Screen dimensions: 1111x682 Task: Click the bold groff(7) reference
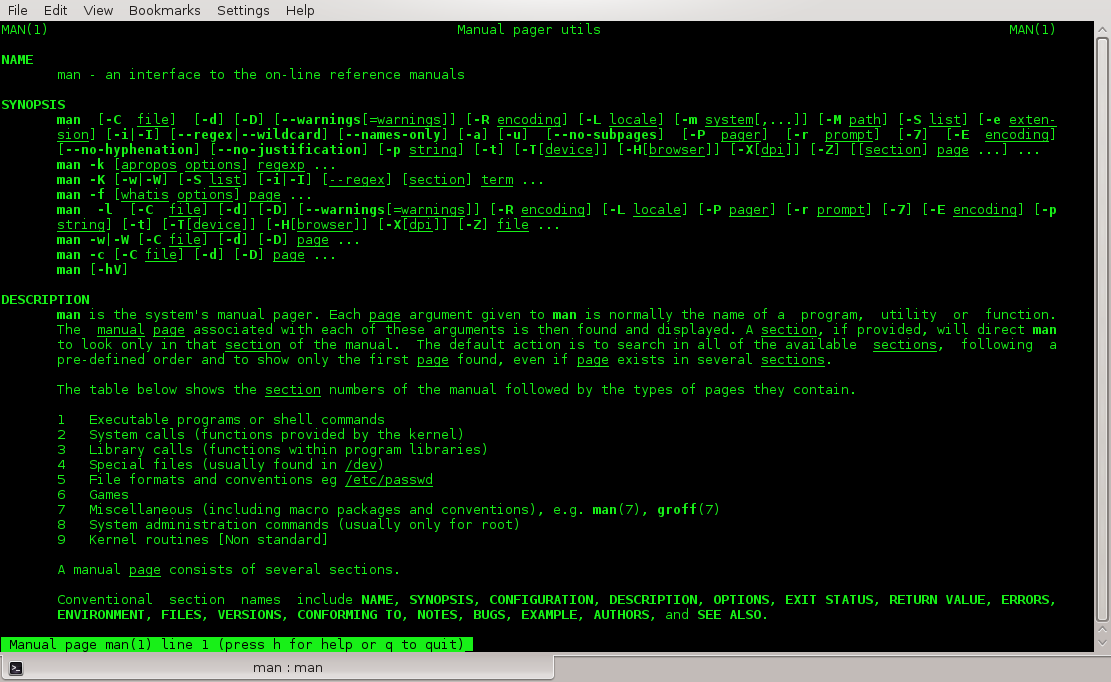click(x=688, y=510)
